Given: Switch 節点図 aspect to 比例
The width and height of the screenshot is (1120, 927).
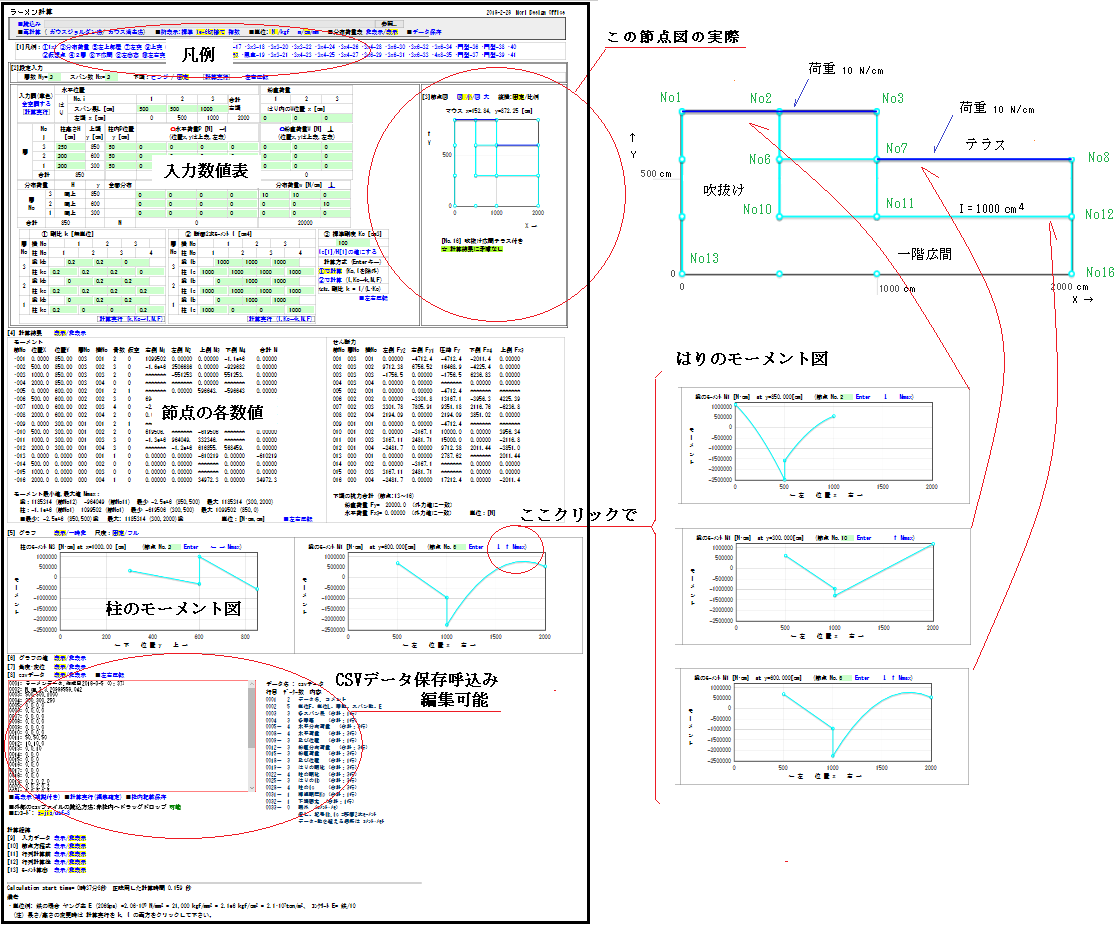Looking at the screenshot, I should [534, 96].
